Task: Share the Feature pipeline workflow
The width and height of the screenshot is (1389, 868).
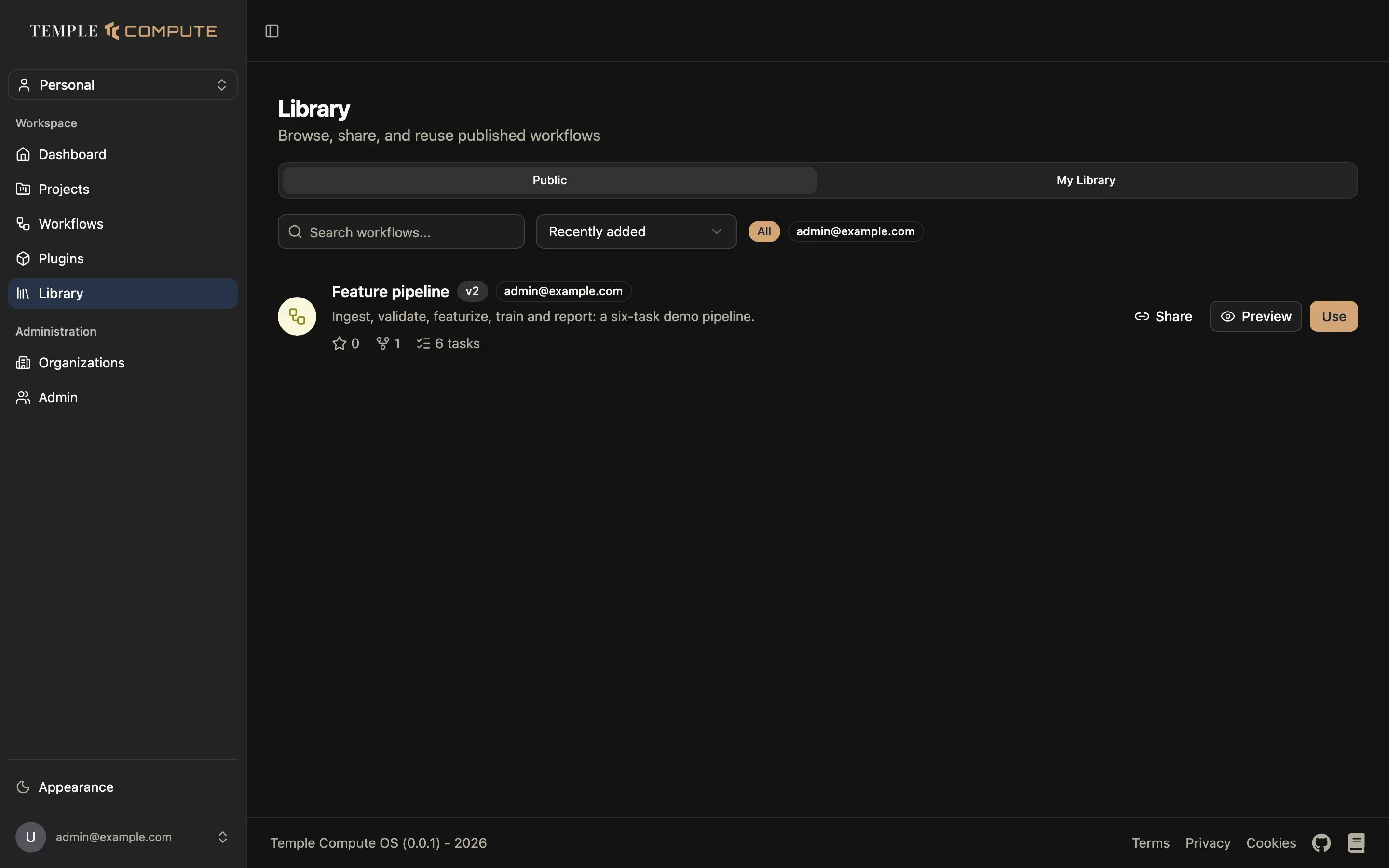Action: (1163, 316)
